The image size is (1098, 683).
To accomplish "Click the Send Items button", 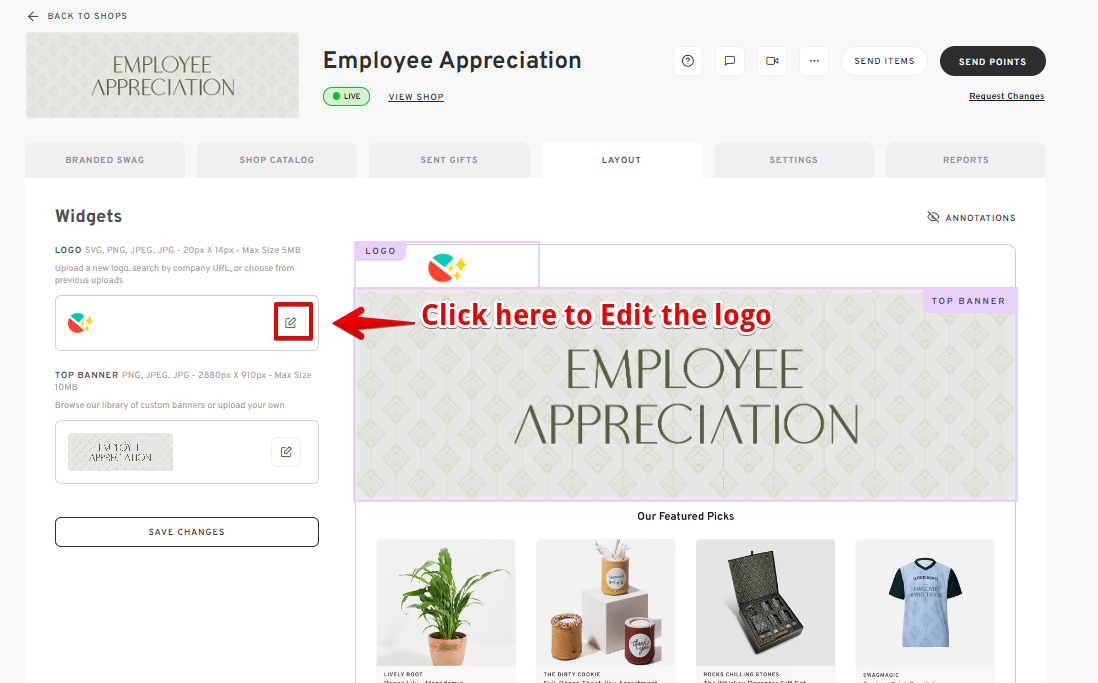I will coord(884,61).
